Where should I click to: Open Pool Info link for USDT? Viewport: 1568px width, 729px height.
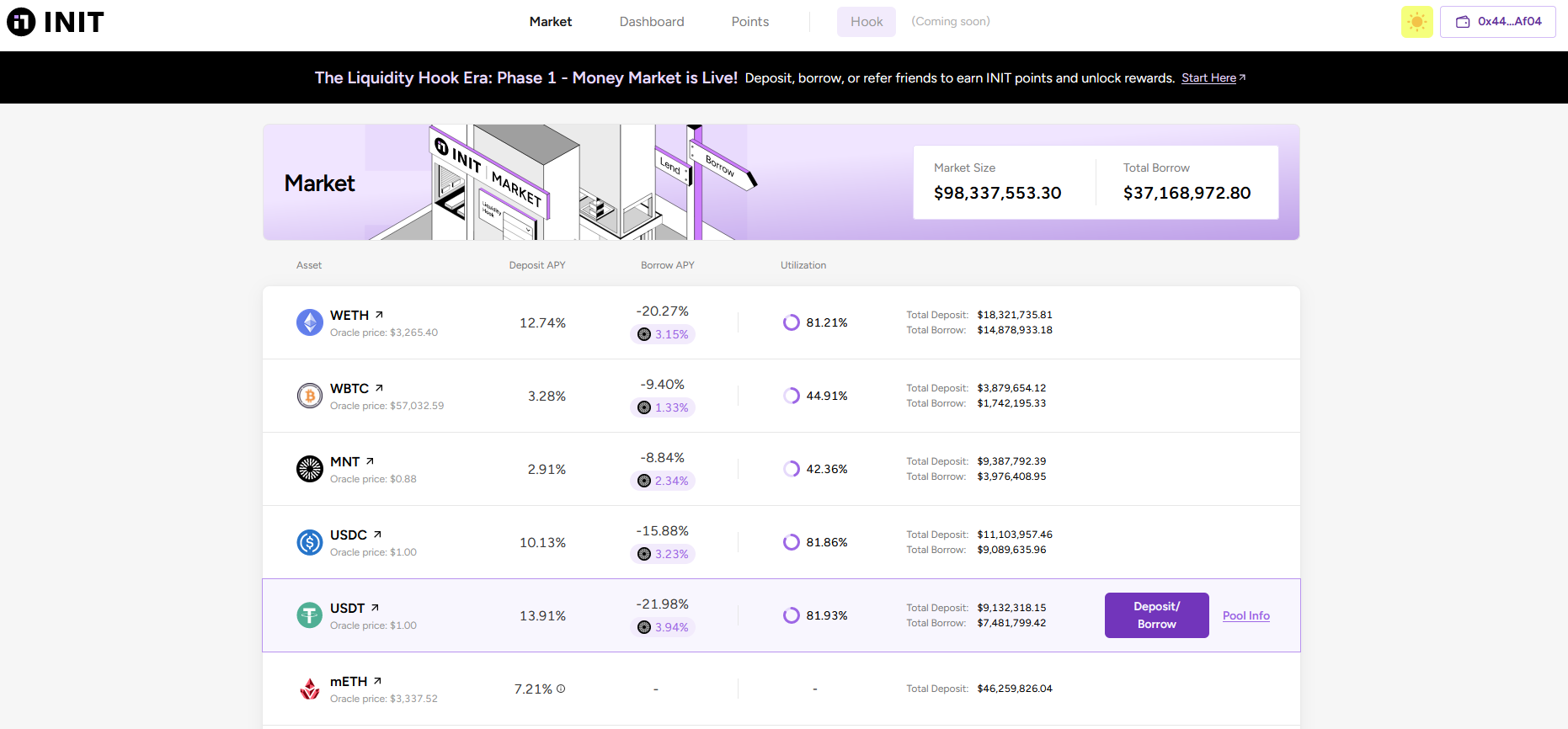1246,615
